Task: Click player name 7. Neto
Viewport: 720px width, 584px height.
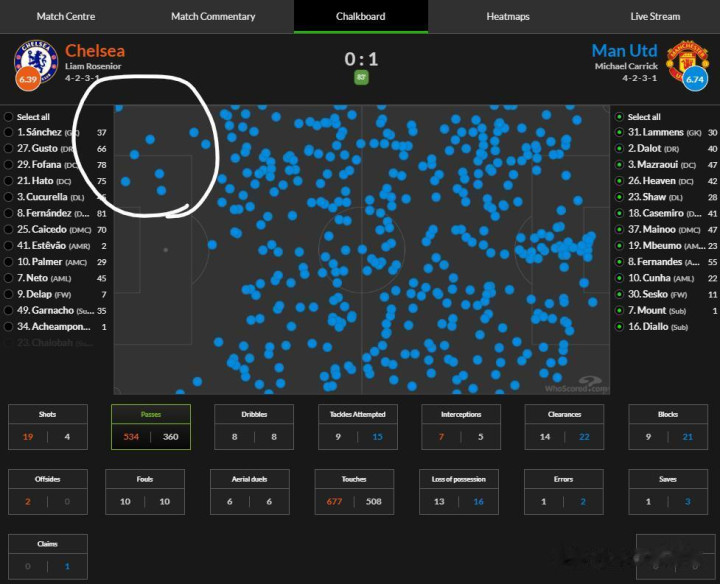Action: [32, 278]
